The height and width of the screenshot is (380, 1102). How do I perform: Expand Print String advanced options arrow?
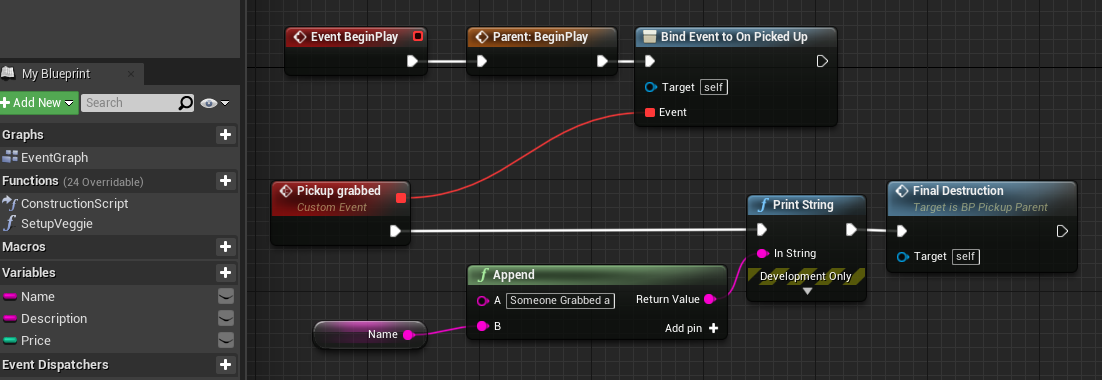pyautogui.click(x=807, y=291)
